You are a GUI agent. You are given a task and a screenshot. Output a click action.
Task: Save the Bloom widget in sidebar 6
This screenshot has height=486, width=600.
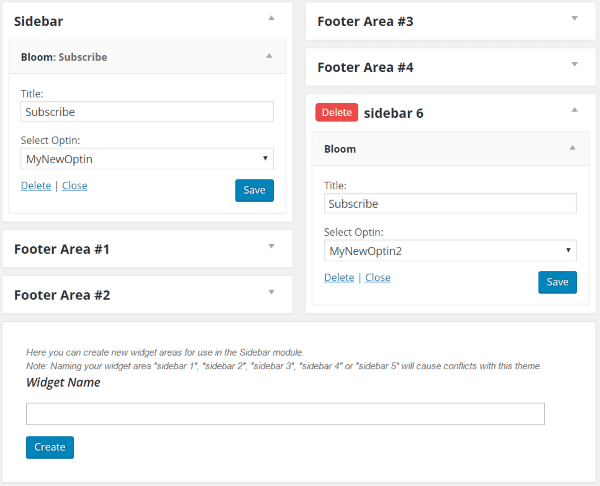(557, 282)
